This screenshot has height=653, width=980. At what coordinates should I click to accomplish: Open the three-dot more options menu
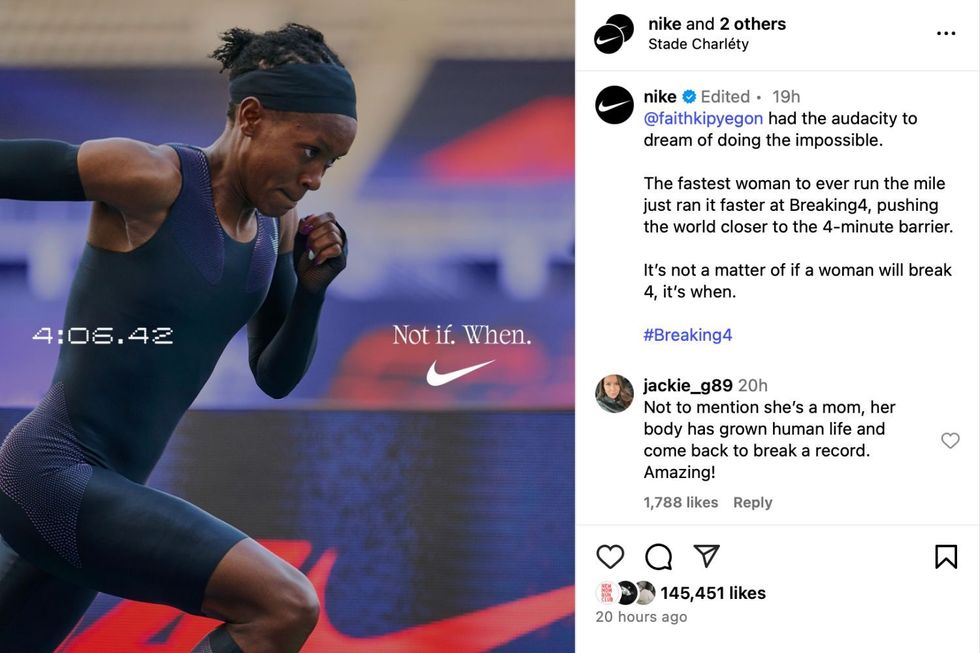(946, 33)
